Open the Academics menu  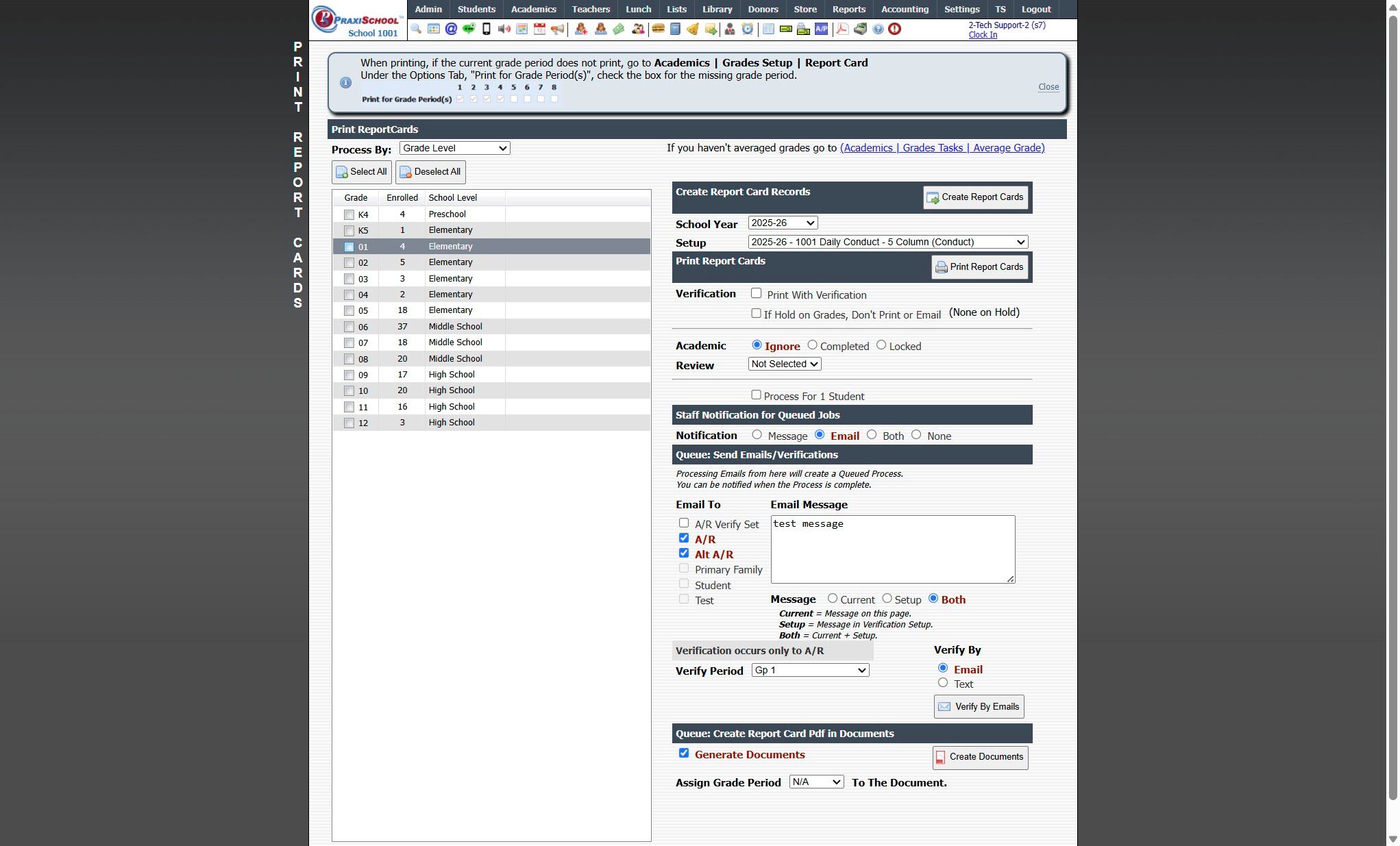pyautogui.click(x=533, y=9)
